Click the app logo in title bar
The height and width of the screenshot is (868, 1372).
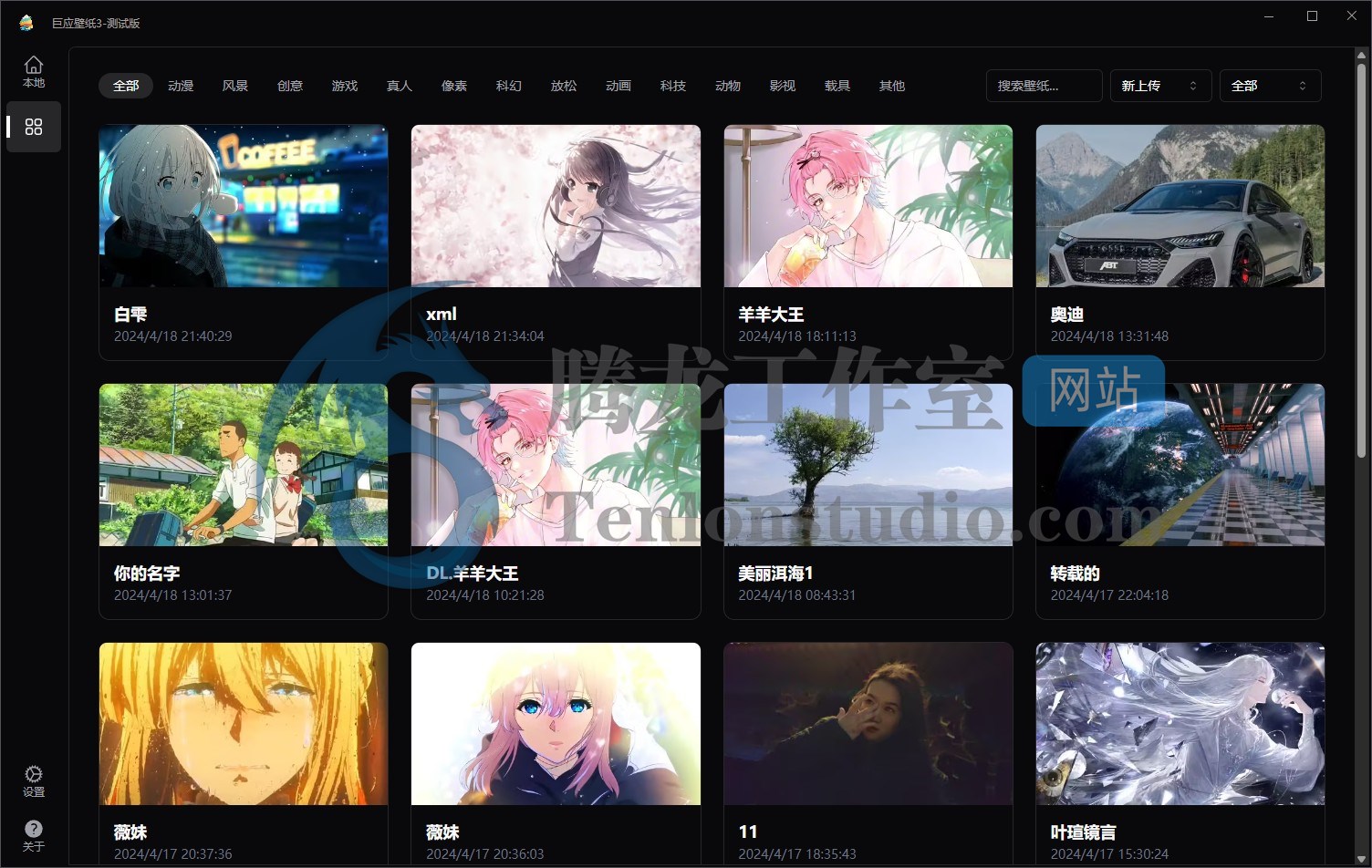pyautogui.click(x=26, y=23)
